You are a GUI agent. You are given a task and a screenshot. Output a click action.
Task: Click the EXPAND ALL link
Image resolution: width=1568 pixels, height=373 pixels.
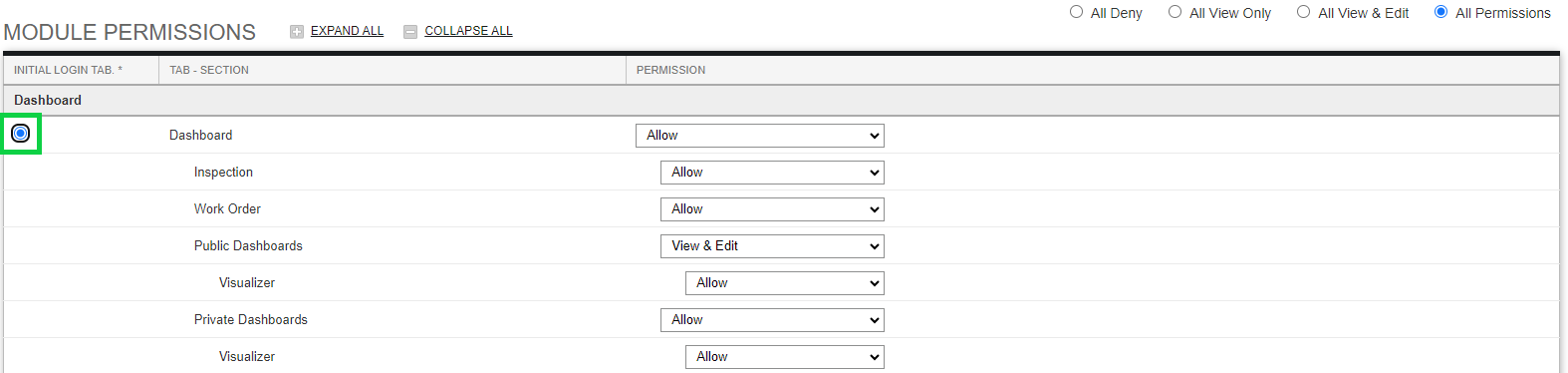click(347, 31)
